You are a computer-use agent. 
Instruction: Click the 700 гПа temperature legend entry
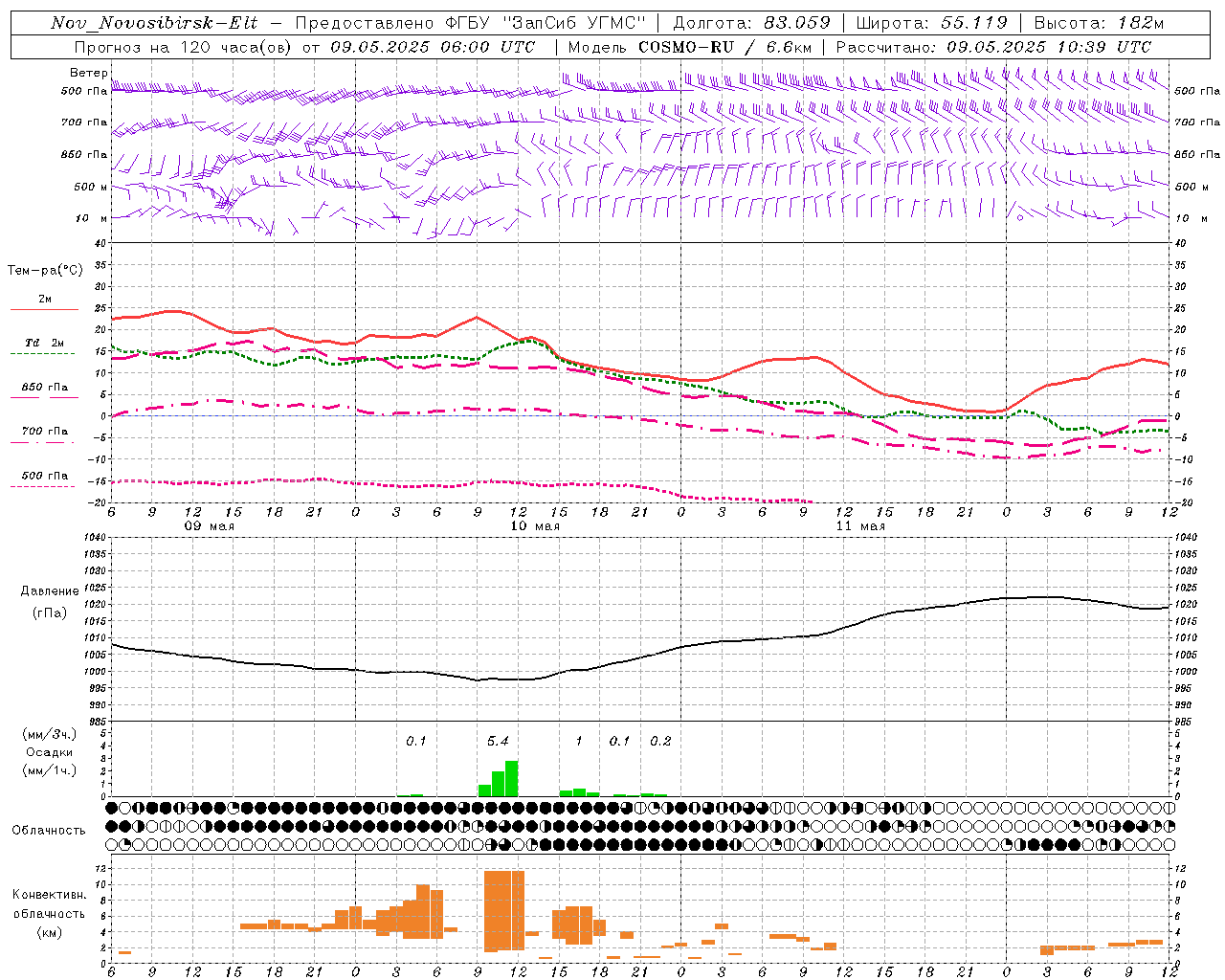click(45, 432)
